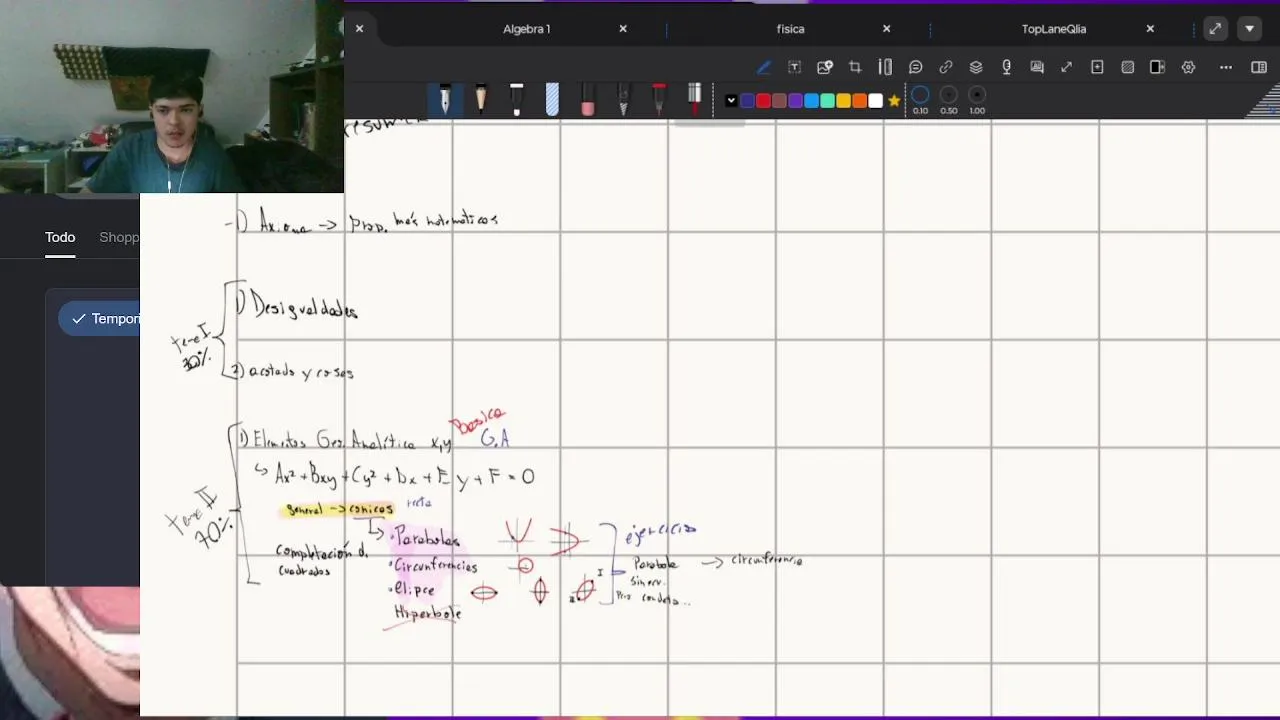
Task: Click the diagonal expand arrows toolbar icon
Action: tap(1067, 67)
